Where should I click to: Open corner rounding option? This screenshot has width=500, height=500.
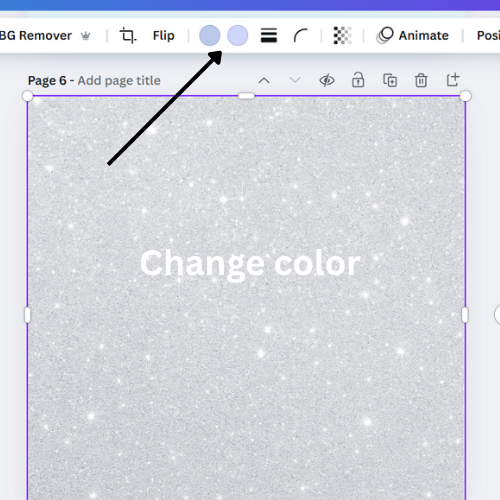(x=300, y=35)
